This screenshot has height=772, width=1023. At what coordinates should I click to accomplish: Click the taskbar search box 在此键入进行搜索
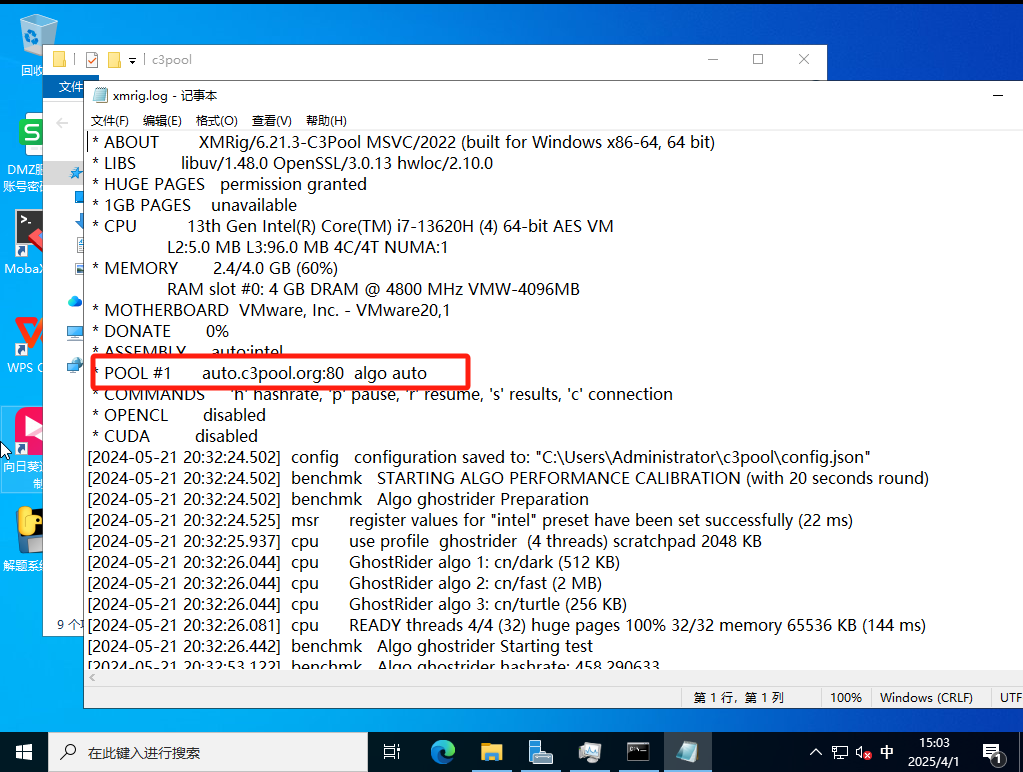[x=208, y=752]
